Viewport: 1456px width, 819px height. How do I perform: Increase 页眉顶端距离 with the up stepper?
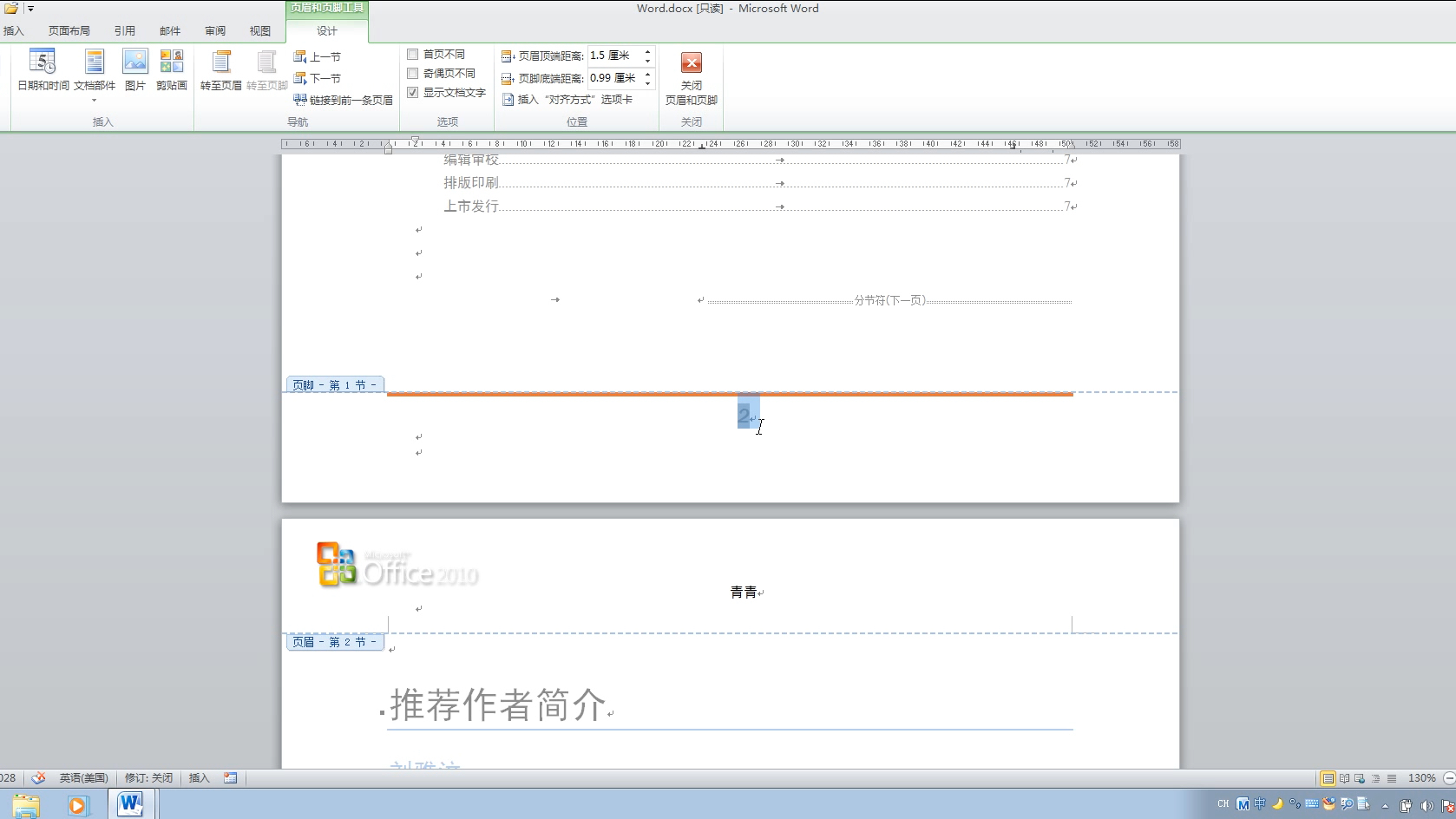coord(646,50)
